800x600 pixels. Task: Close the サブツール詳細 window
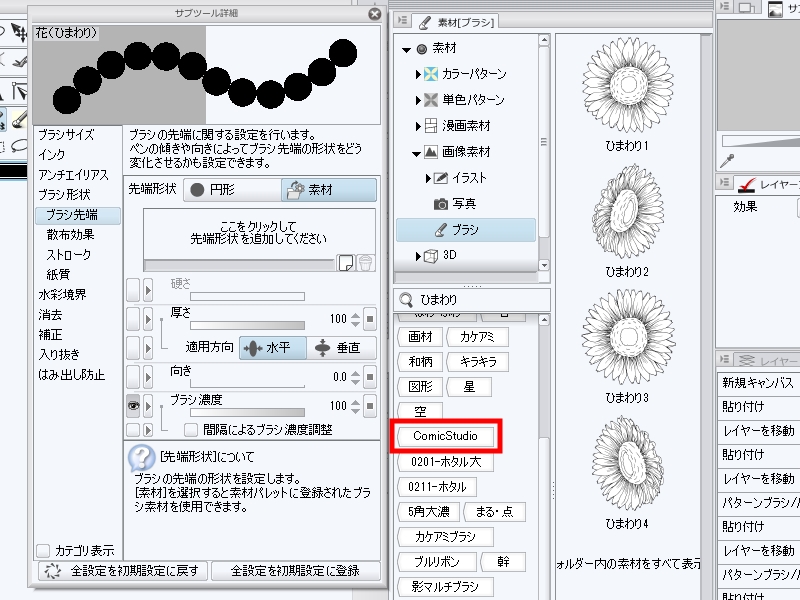tap(374, 14)
